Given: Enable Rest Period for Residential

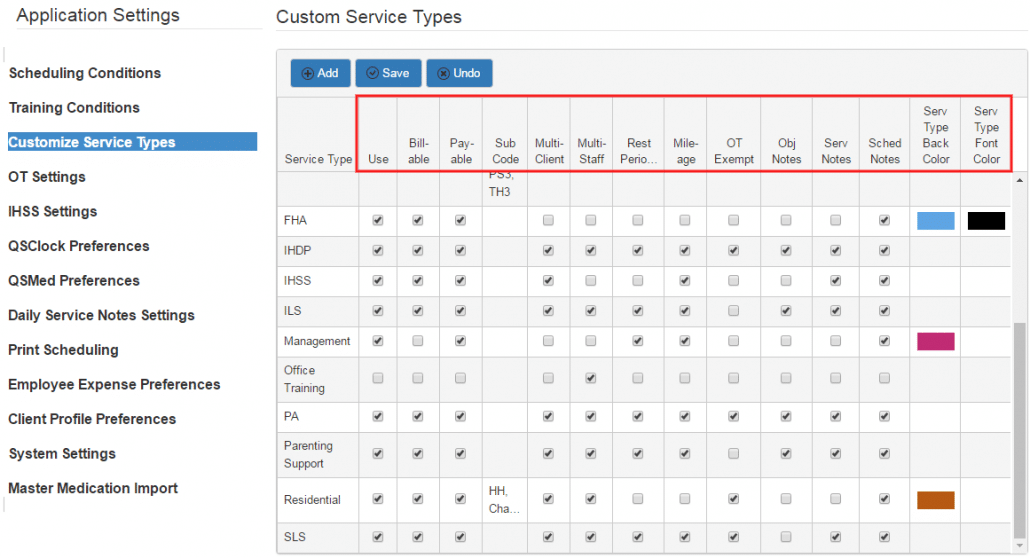Looking at the screenshot, I should click(638, 499).
